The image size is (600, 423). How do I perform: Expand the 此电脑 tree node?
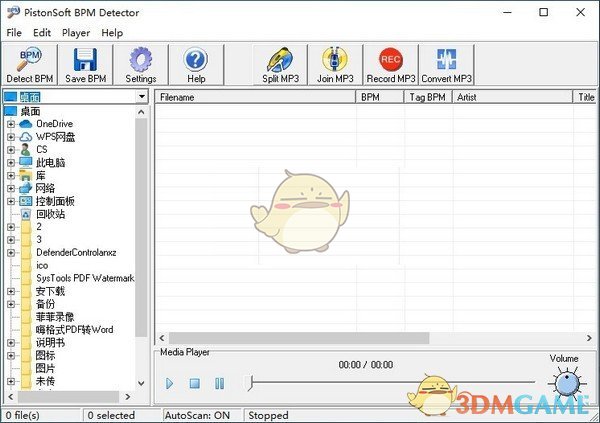11,163
